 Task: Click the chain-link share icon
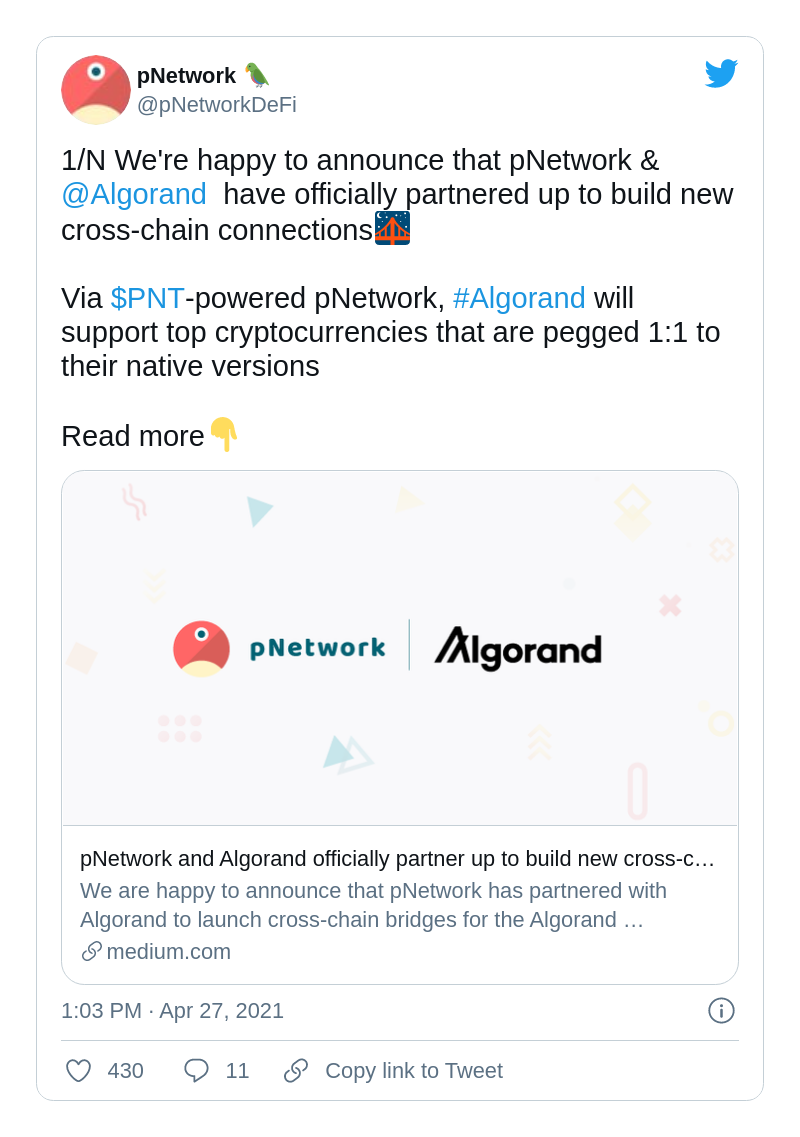click(x=296, y=1070)
